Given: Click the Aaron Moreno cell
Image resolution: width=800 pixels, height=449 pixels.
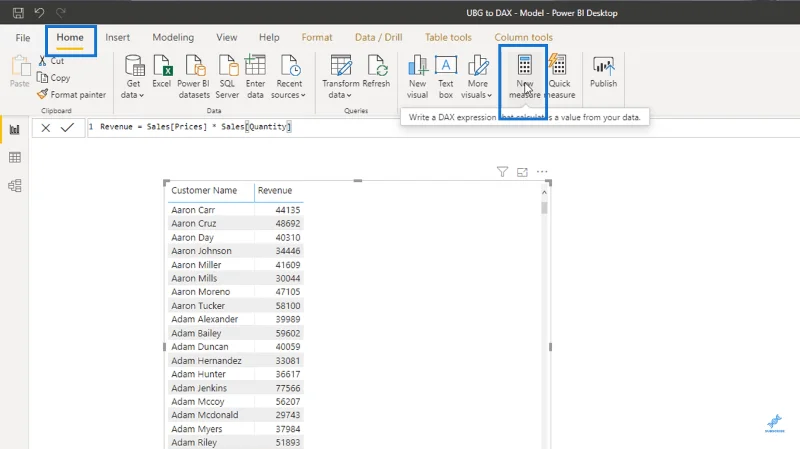Looking at the screenshot, I should click(201, 292).
